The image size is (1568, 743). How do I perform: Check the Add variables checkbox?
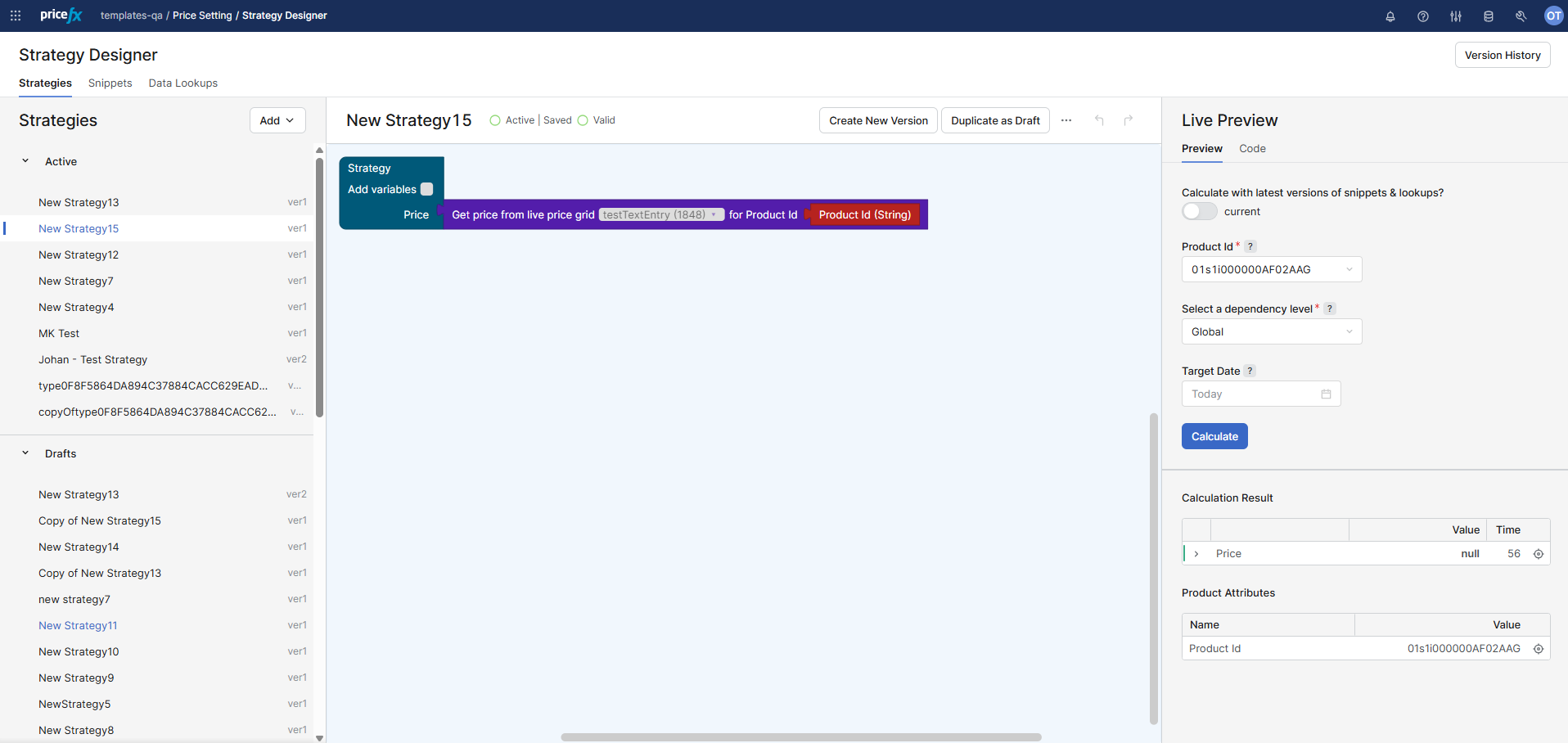[x=426, y=189]
